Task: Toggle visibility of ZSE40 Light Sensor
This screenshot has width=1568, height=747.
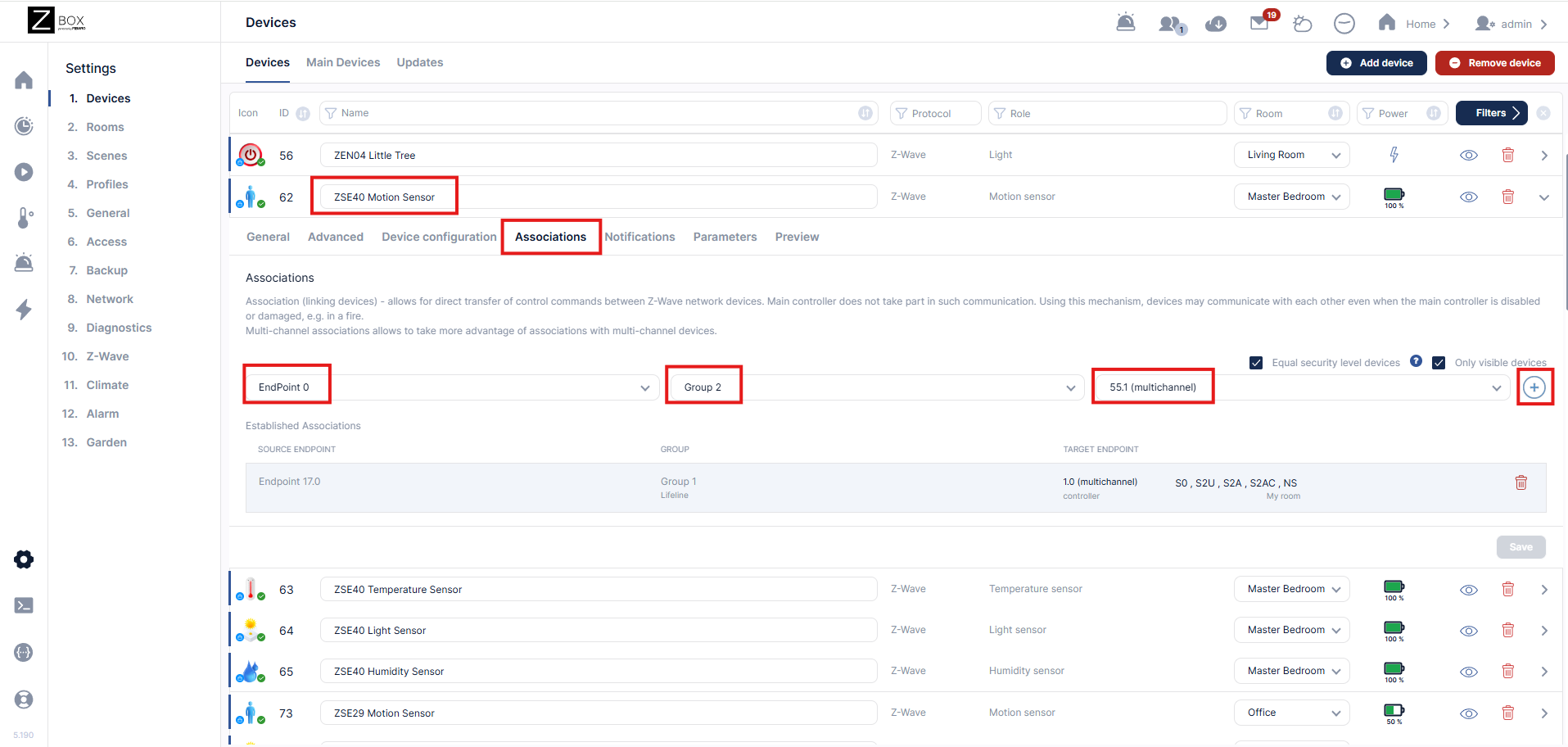Action: pyautogui.click(x=1469, y=631)
